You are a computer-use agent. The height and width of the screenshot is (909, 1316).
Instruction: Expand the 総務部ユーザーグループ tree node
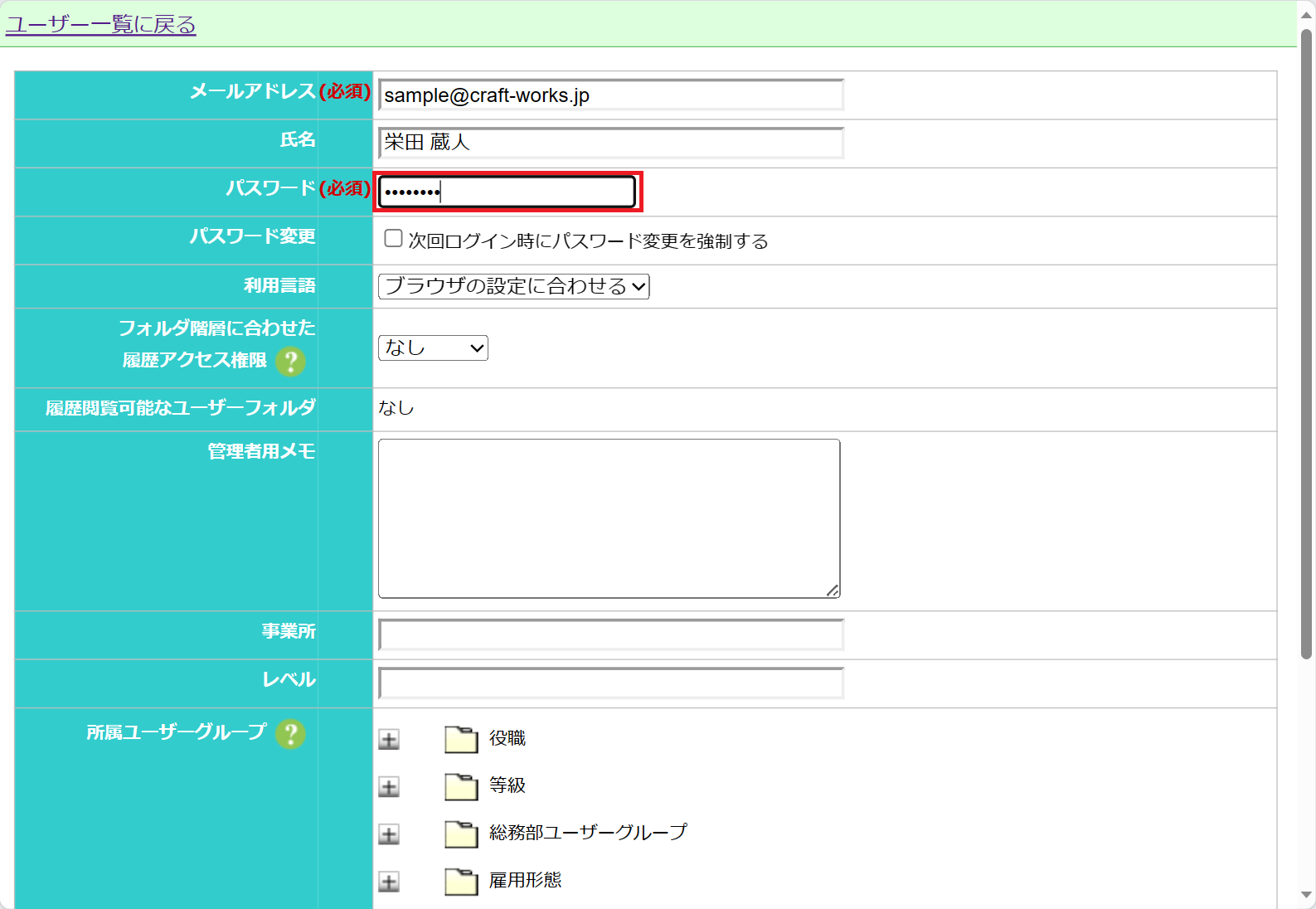click(x=389, y=834)
